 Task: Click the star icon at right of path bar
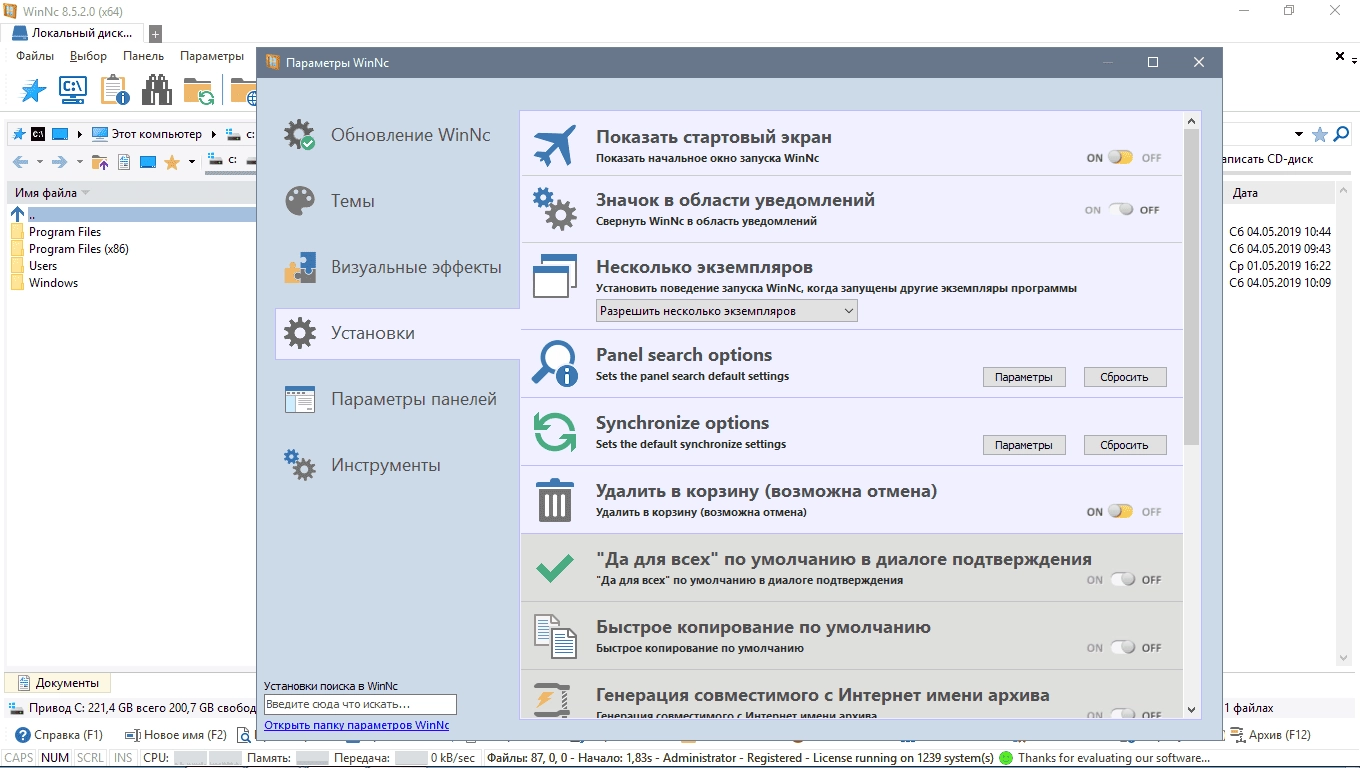pyautogui.click(x=1320, y=134)
